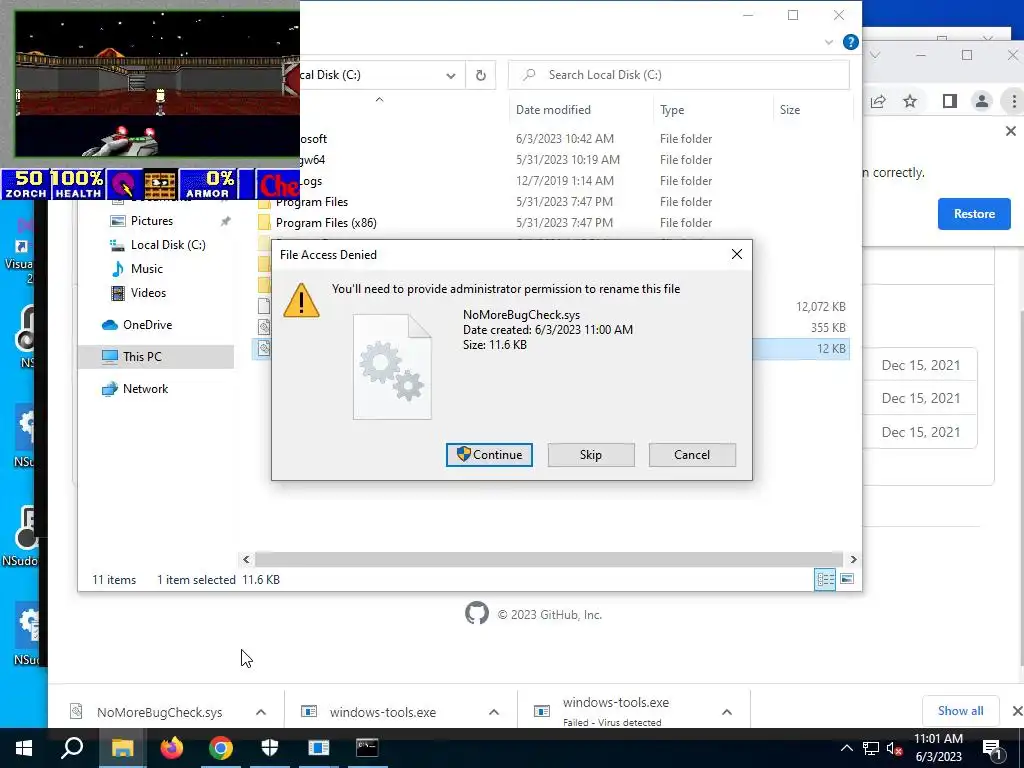
Task: Dismiss the Chrome restore notification
Action: pos(1011,131)
